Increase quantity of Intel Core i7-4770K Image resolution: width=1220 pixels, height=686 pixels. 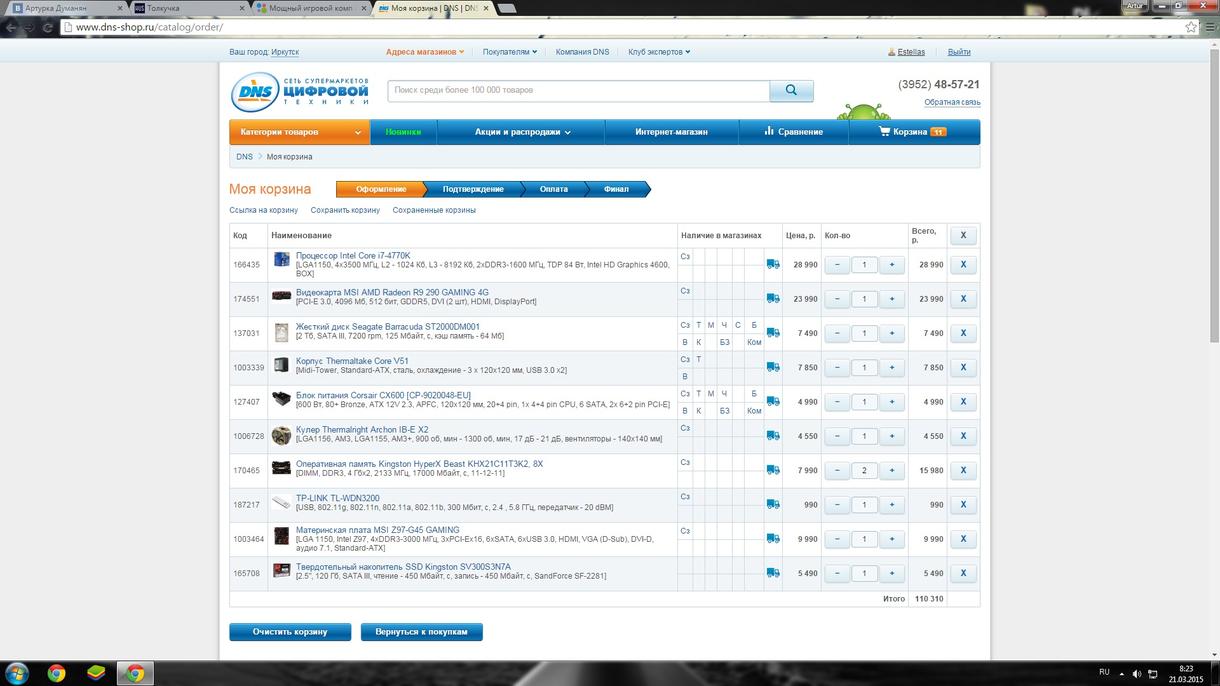pyautogui.click(x=892, y=265)
